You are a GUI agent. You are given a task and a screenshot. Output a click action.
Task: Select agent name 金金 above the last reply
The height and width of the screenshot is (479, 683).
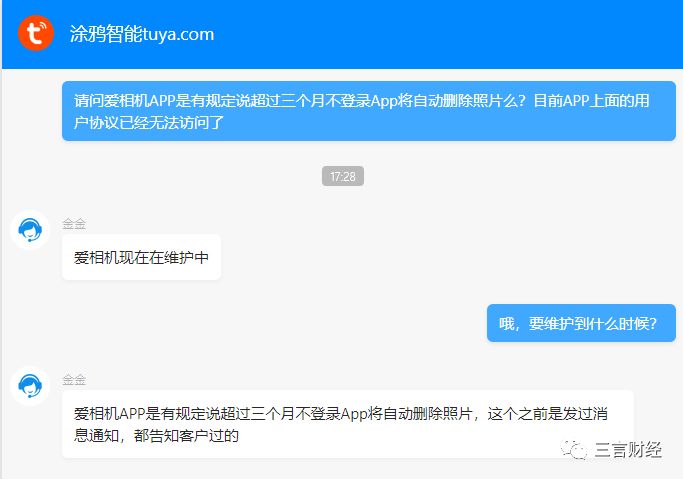coord(74,380)
